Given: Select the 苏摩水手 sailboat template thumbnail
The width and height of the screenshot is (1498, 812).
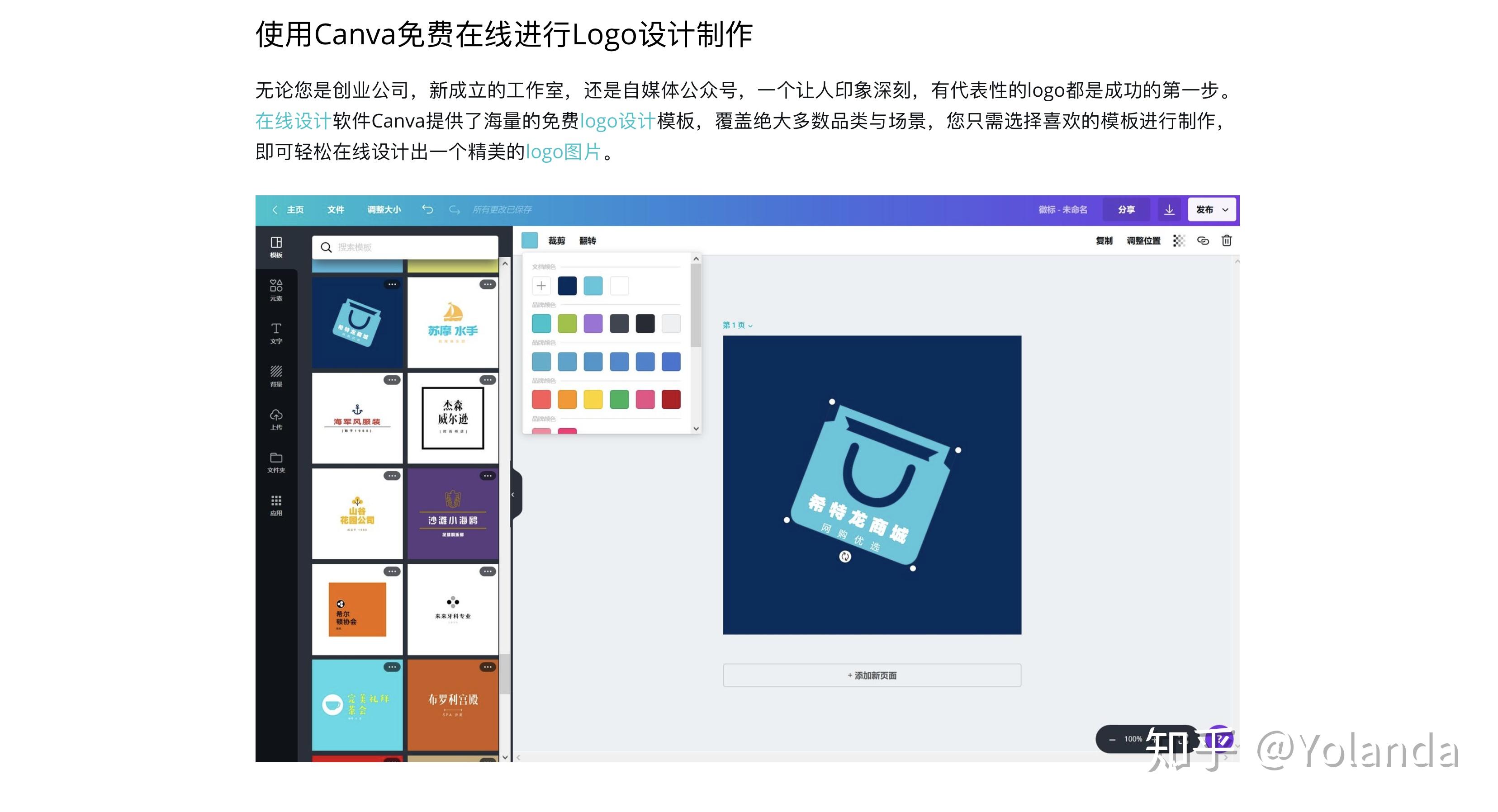Looking at the screenshot, I should tap(452, 323).
